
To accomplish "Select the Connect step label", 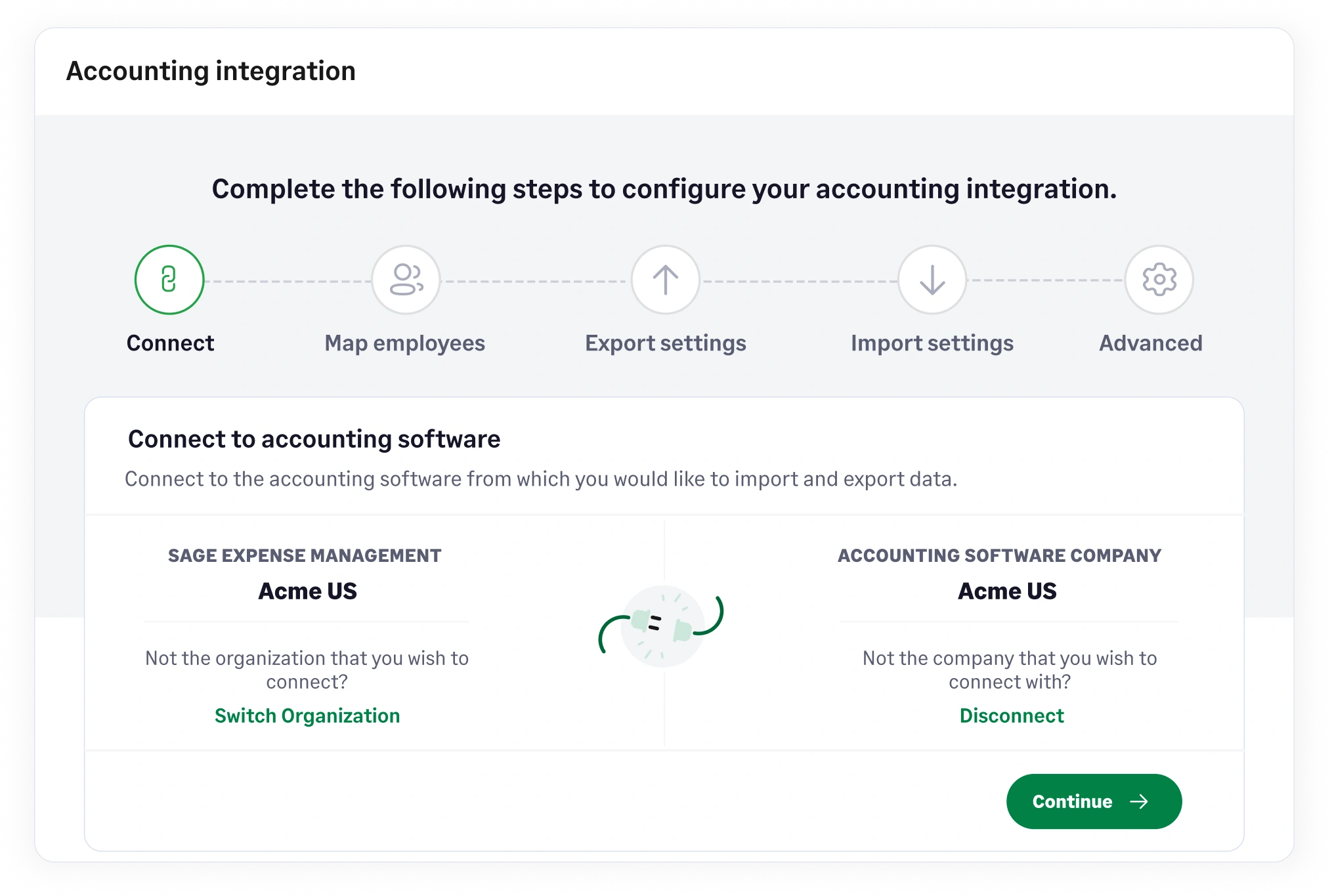I will [170, 342].
